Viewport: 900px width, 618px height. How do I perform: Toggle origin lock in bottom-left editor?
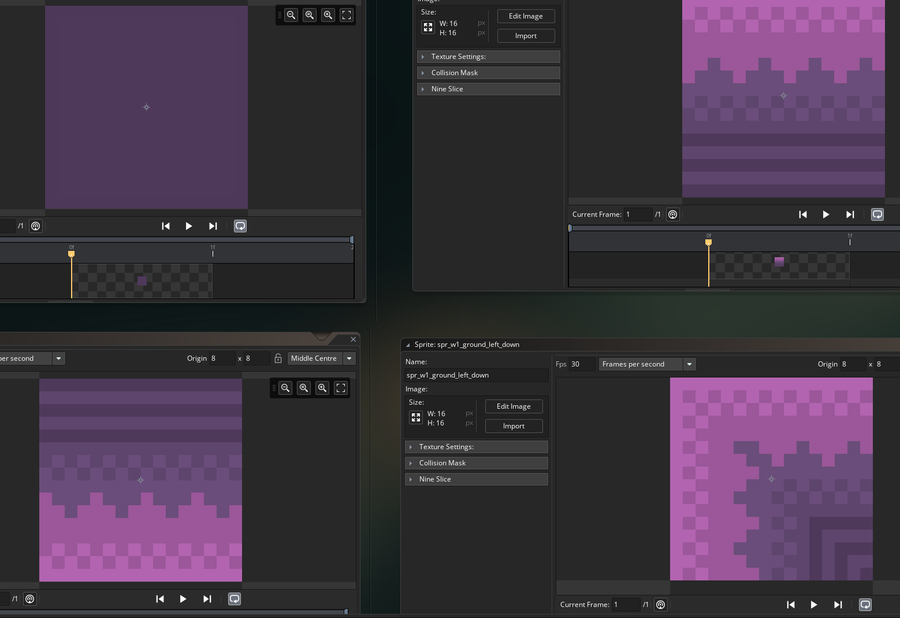(278, 358)
